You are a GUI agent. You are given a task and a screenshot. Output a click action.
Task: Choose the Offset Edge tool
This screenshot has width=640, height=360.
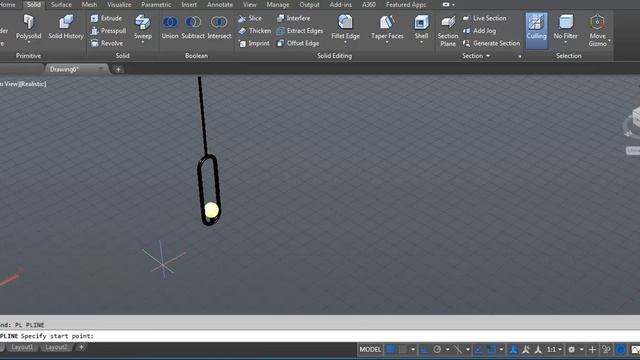(x=298, y=43)
